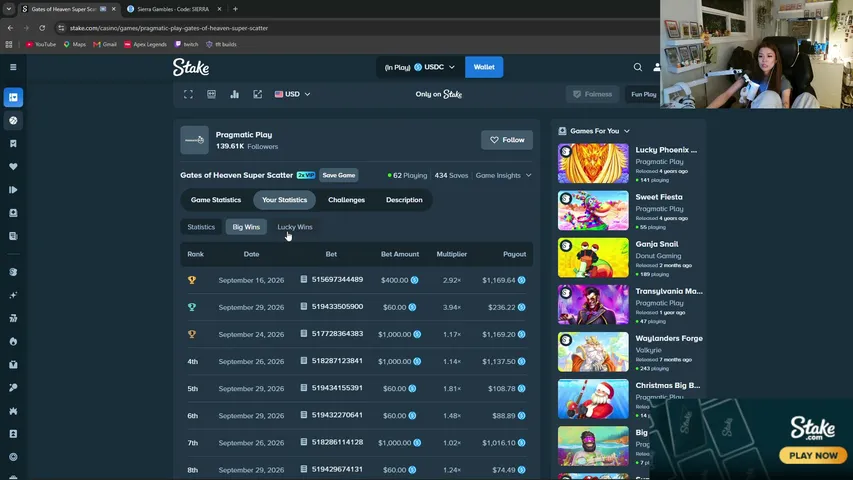Open the Waylanders Forge game thumbnail

[593, 352]
